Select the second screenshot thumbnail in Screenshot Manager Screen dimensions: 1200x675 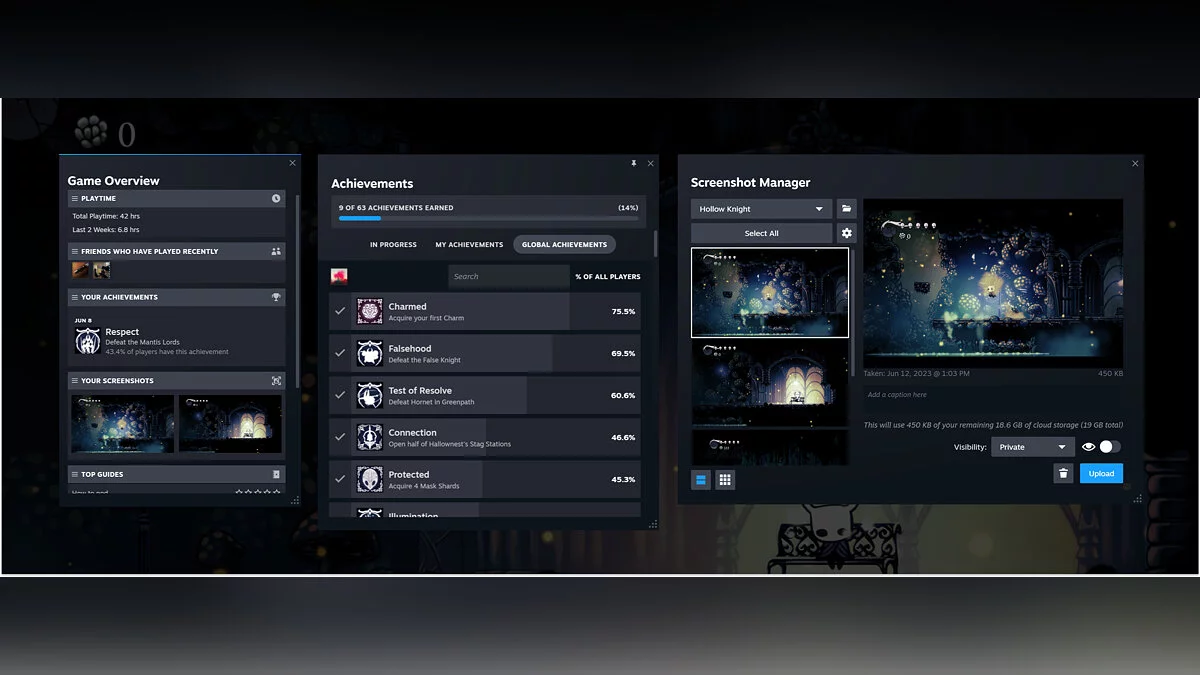pos(770,382)
